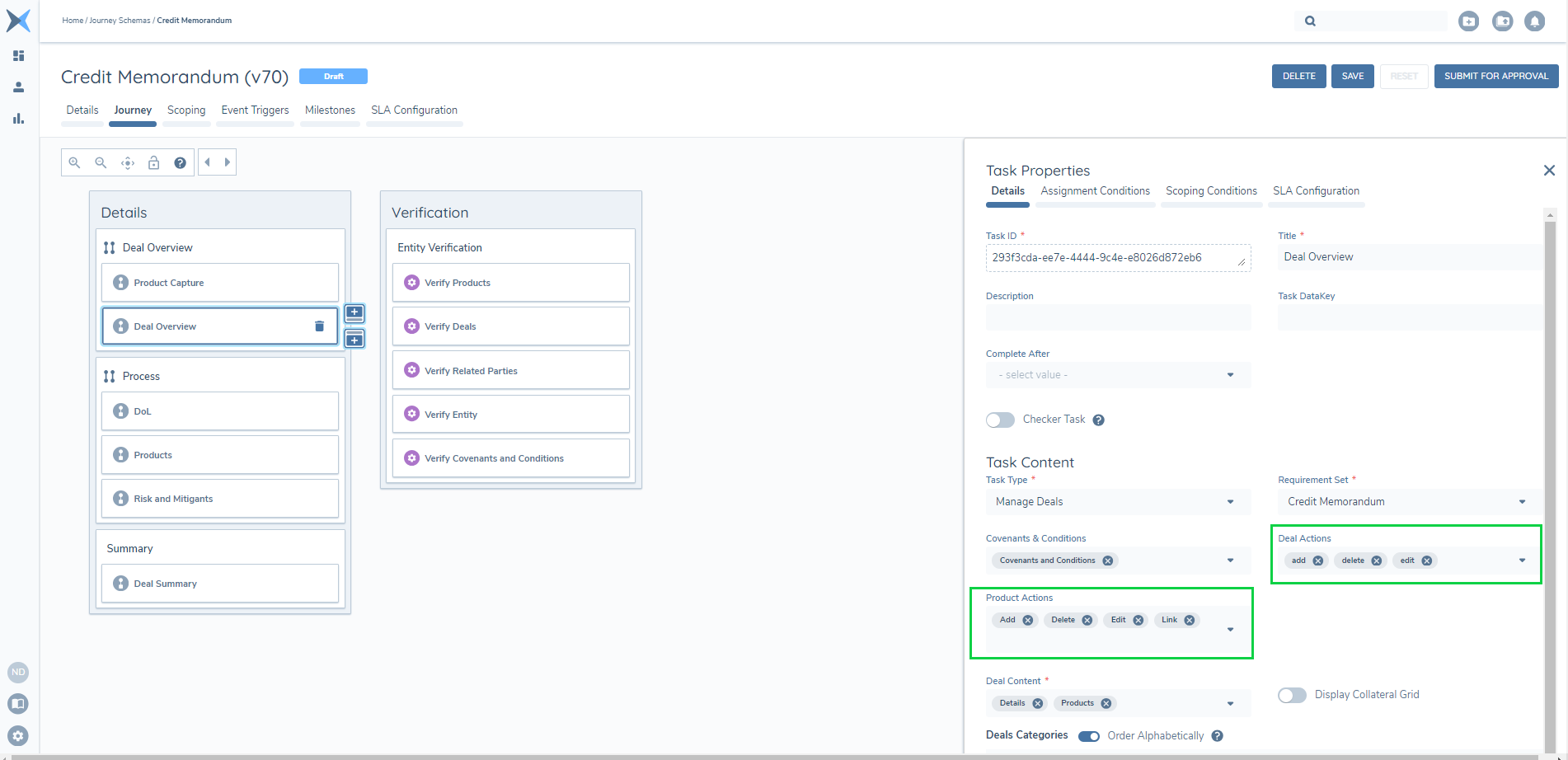Open the Requirement Set dropdown
The image size is (1568, 760).
click(1406, 502)
